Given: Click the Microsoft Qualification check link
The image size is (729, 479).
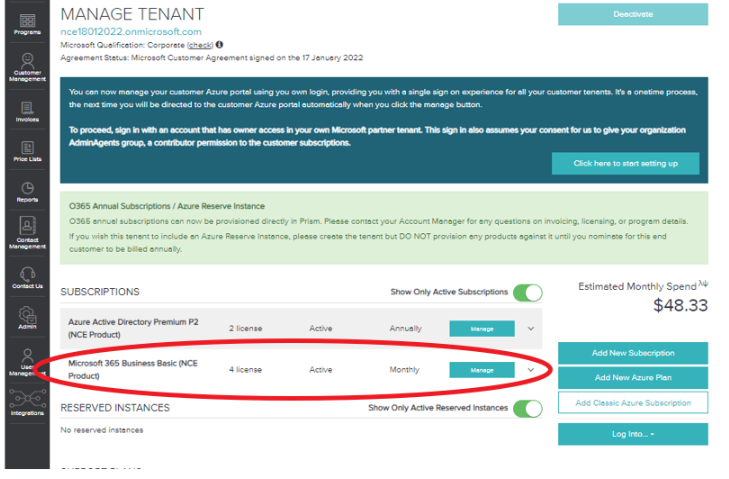Looking at the screenshot, I should 200,45.
